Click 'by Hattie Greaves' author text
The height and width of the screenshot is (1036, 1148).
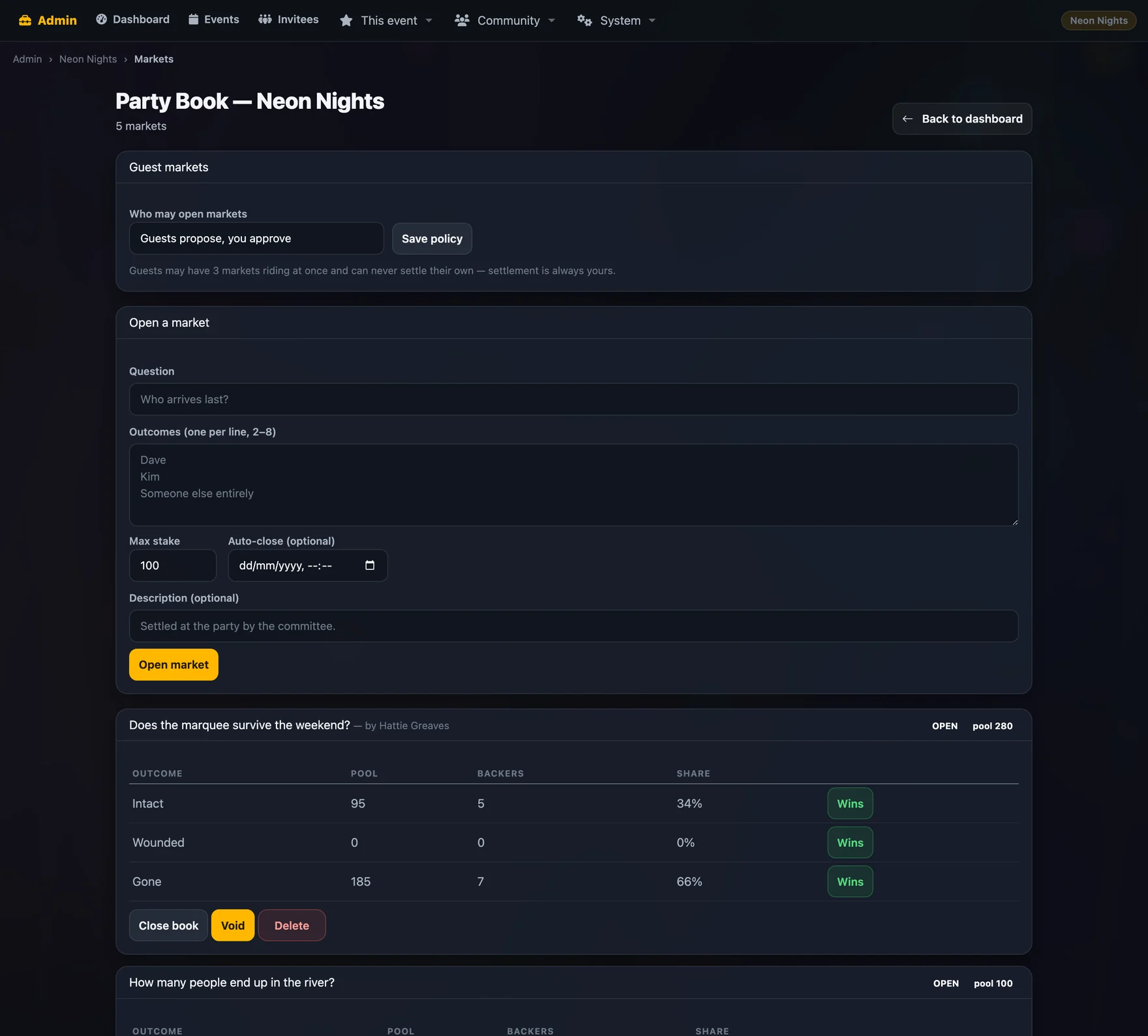coord(407,726)
